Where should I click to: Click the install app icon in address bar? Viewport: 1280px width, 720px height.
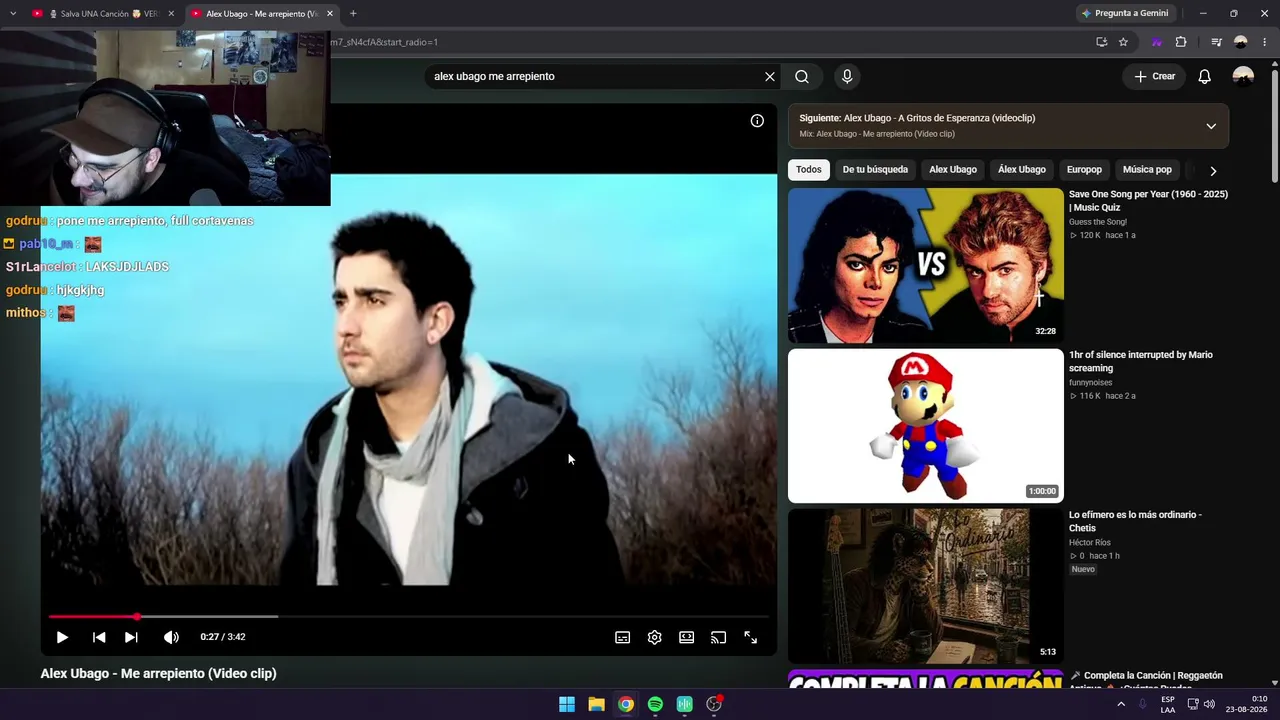point(1101,42)
